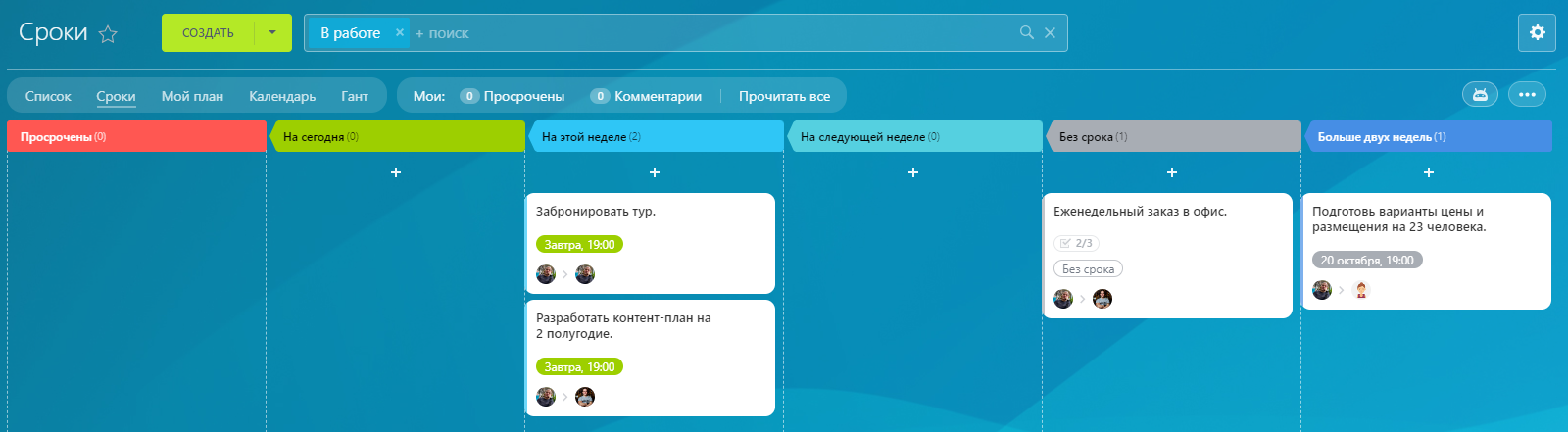The width and height of the screenshot is (1568, 432).
Task: Open the Мой план tab
Action: tap(192, 96)
